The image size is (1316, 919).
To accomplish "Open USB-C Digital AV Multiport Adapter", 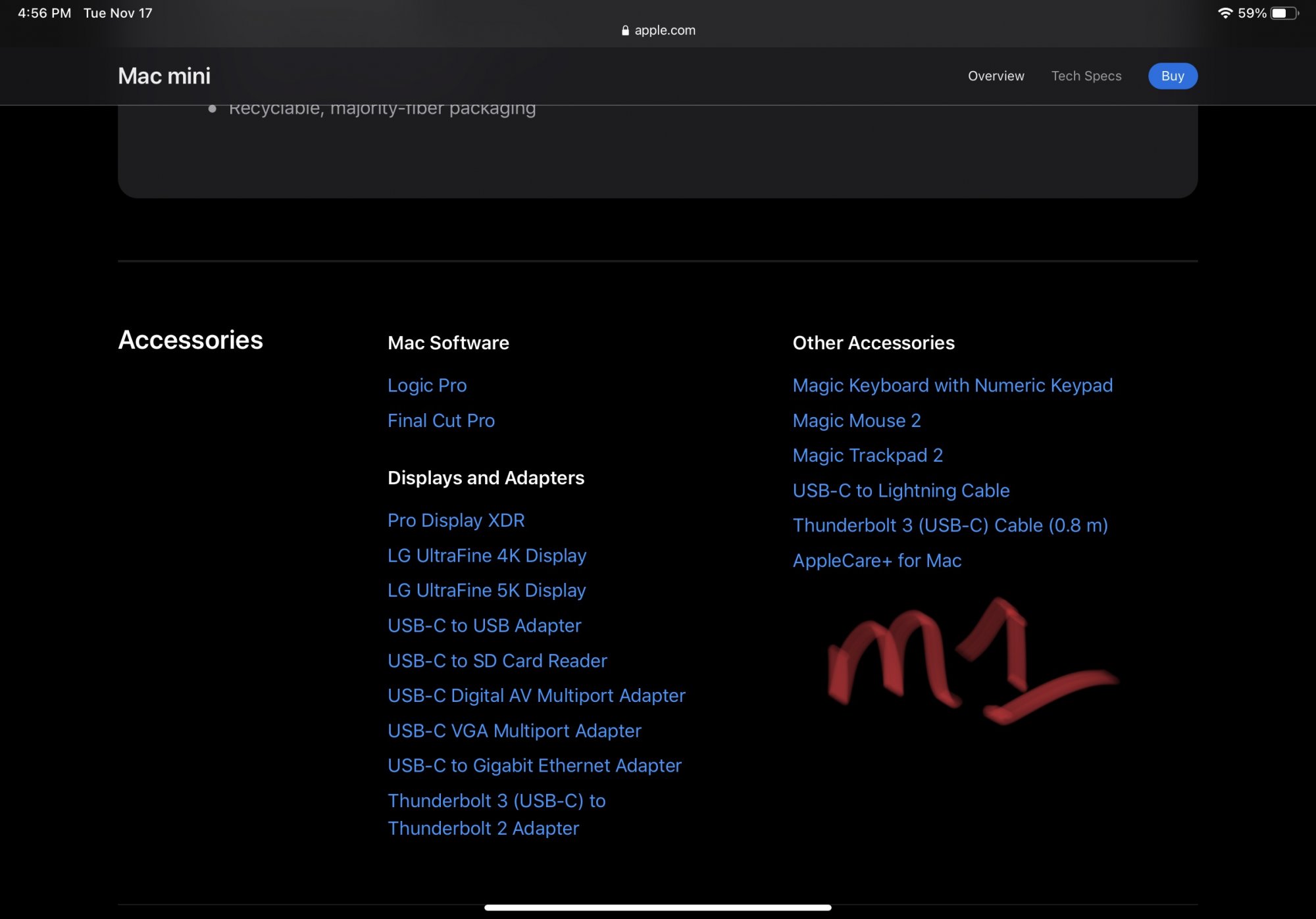I will 536,695.
